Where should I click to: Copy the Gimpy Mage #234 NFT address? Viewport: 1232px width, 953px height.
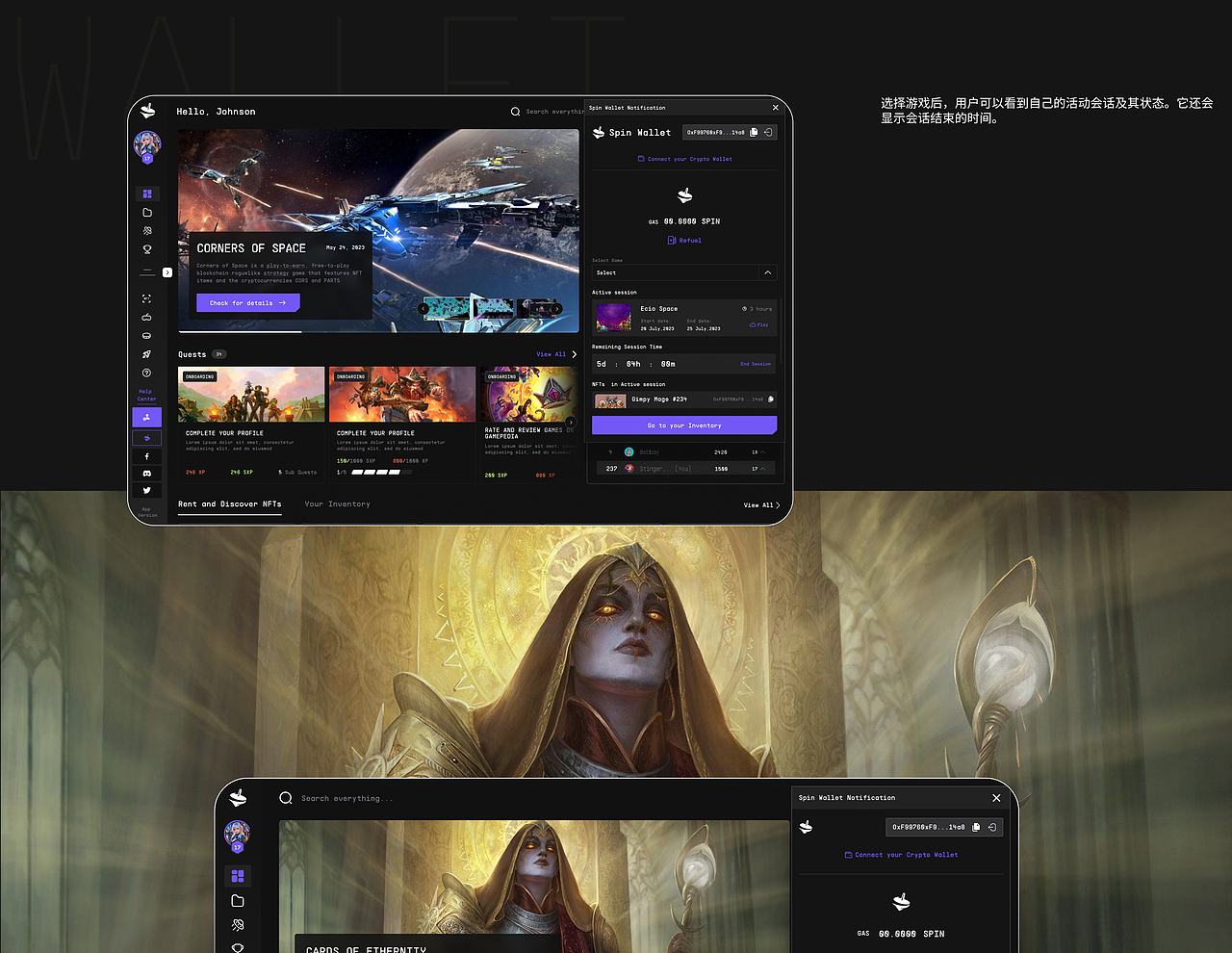[770, 399]
